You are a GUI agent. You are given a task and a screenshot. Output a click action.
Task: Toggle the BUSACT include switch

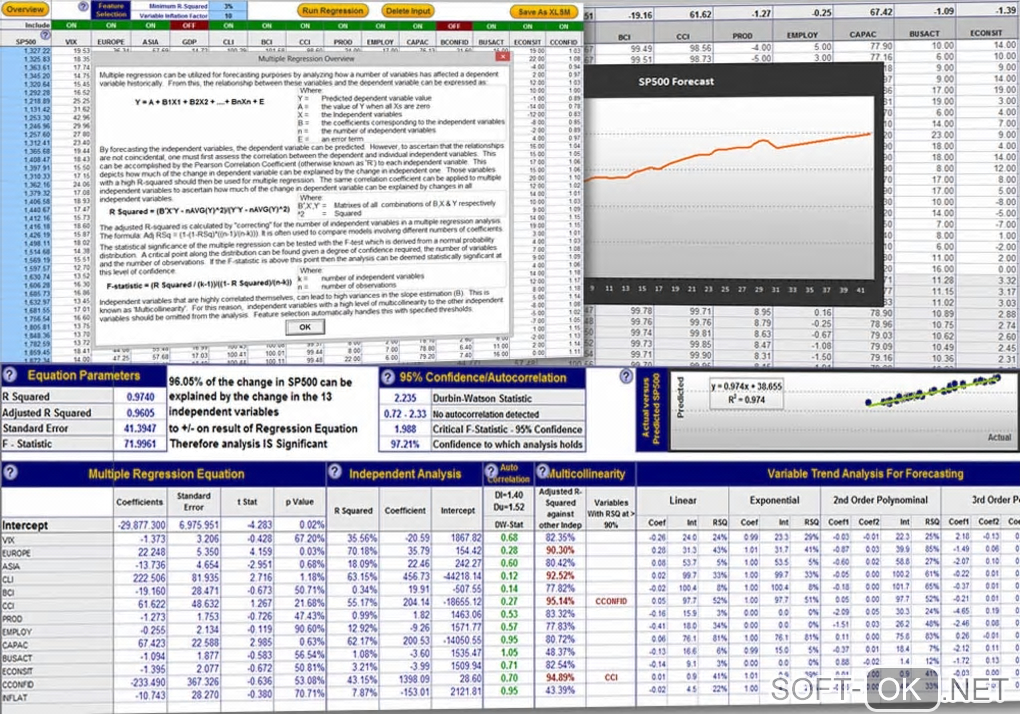(x=491, y=26)
